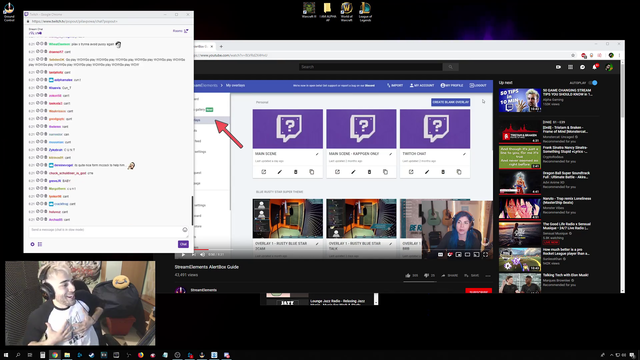This screenshot has height=360, width=640.
Task: Open Ground Control desktop shortcut
Action: pyautogui.click(x=9, y=11)
